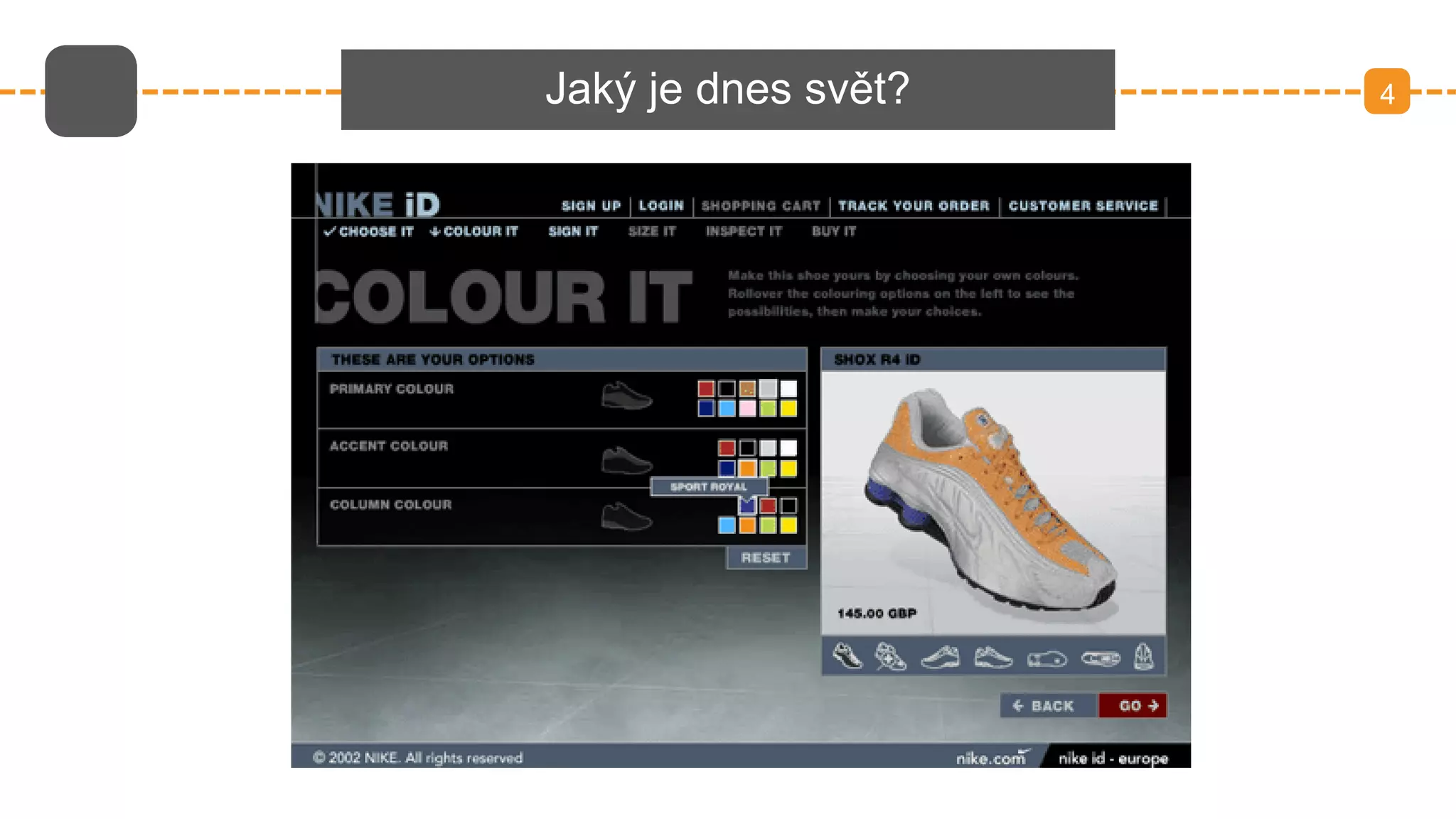The height and width of the screenshot is (819, 1456).
Task: Set accent colour to white
Action: [x=788, y=448]
